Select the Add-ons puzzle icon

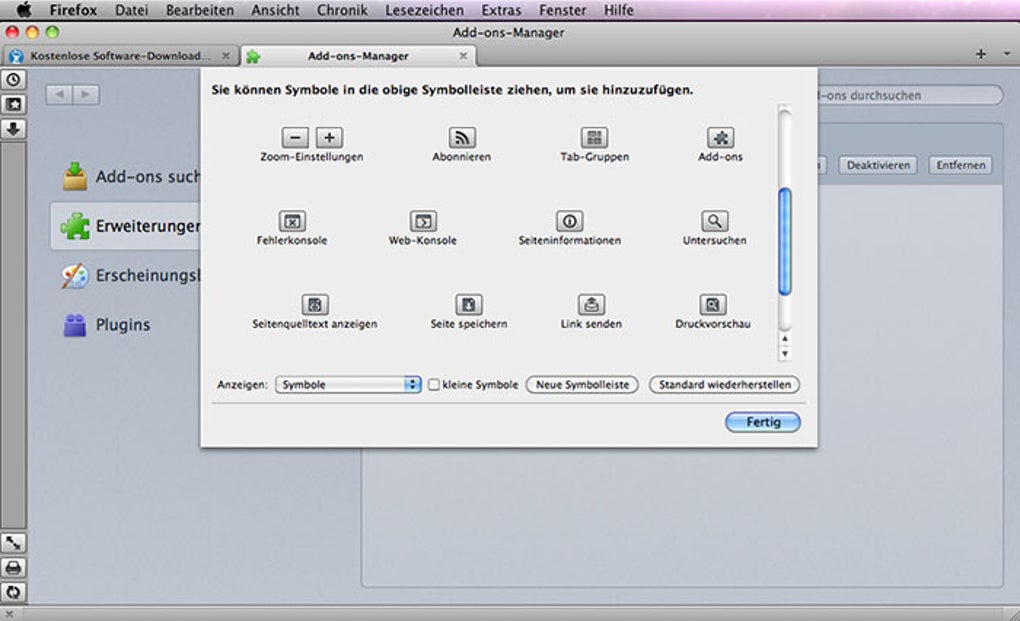(x=718, y=137)
